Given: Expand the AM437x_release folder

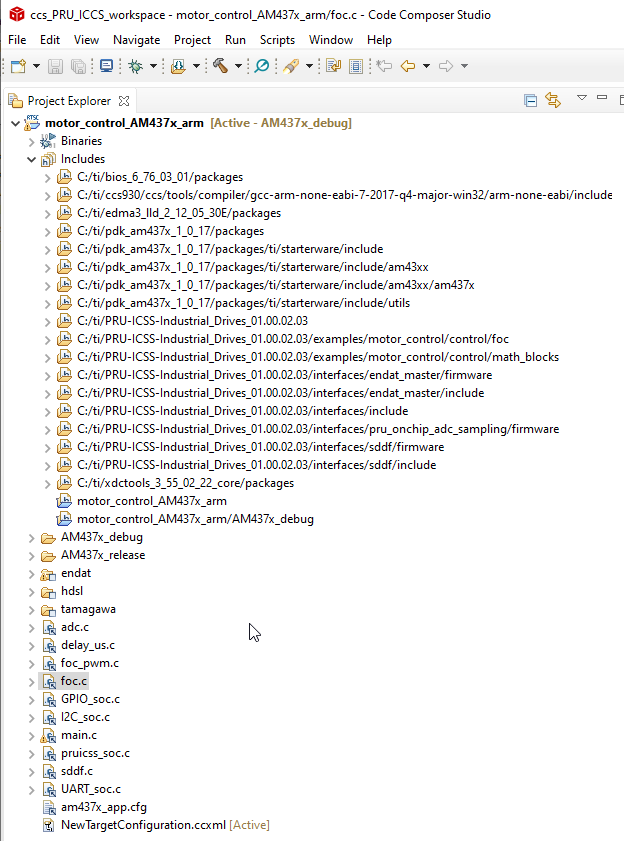Looking at the screenshot, I should pyautogui.click(x=32, y=556).
